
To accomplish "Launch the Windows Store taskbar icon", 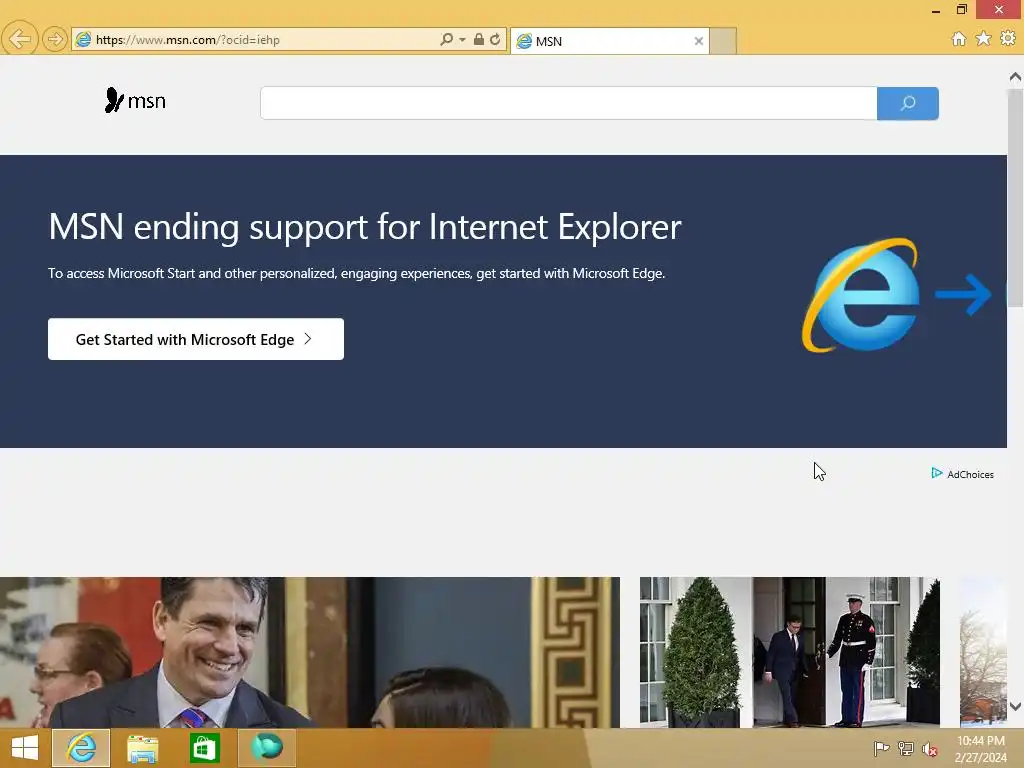I will coord(204,748).
